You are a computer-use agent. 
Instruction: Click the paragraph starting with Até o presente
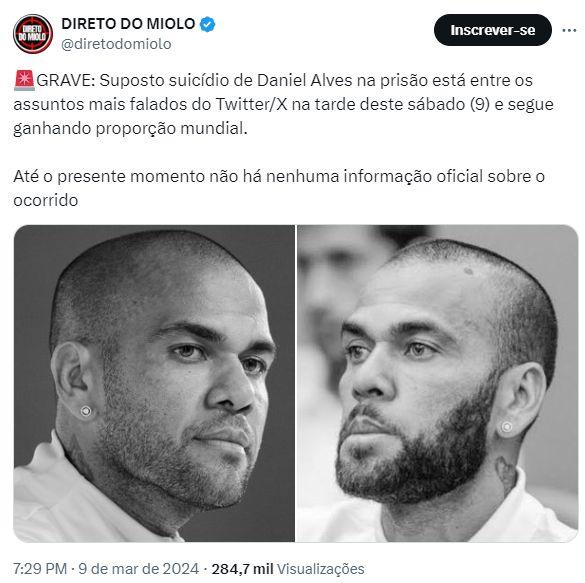[279, 188]
